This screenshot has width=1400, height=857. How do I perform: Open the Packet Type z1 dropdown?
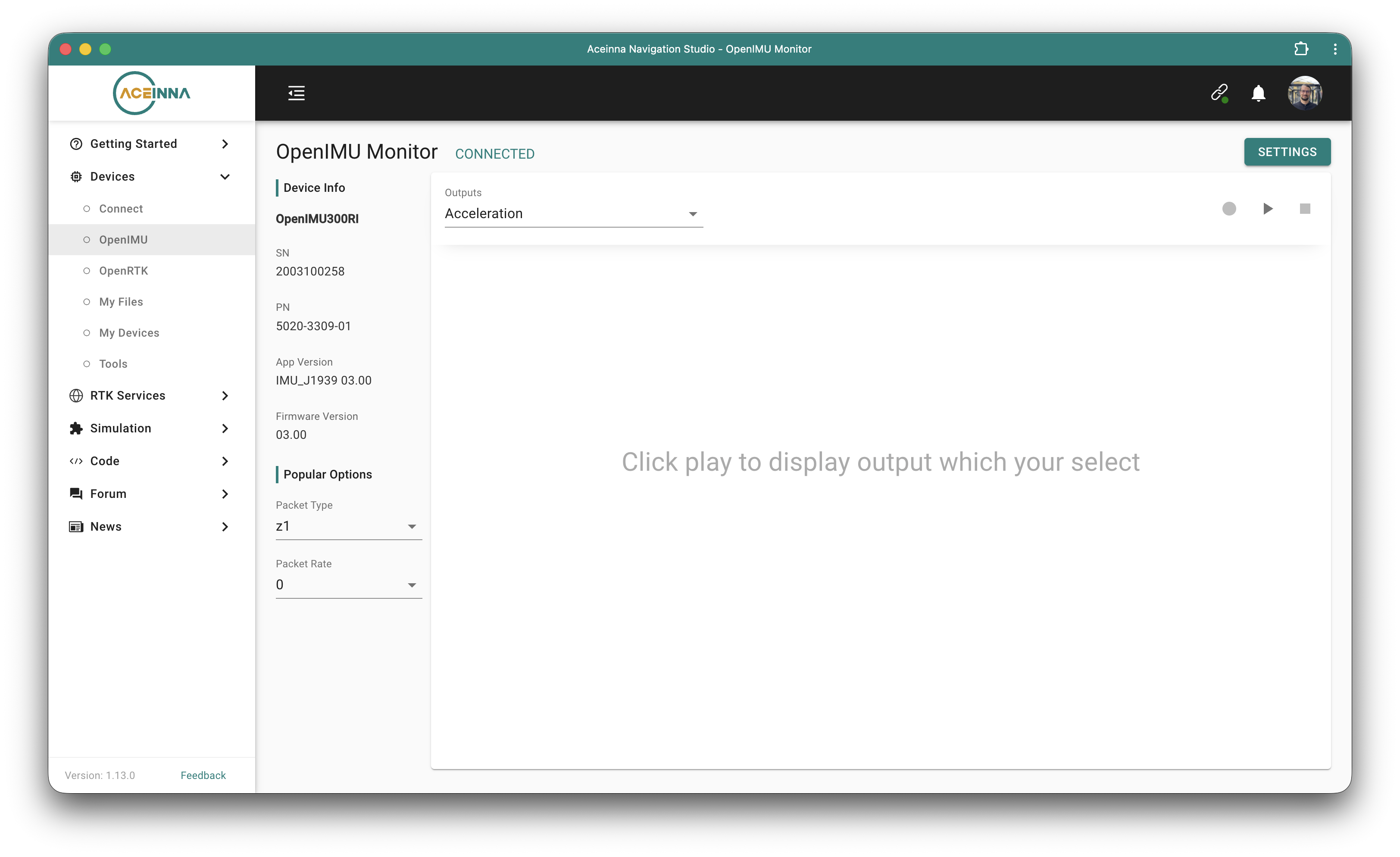click(348, 525)
